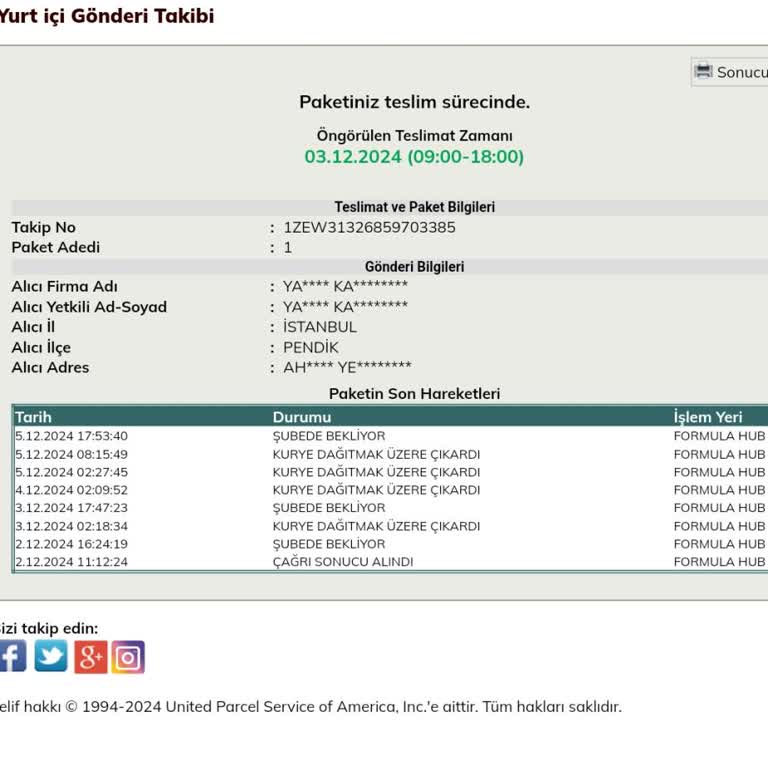This screenshot has height=768, width=768.
Task: Click the Yurt içi Gönderi Takibi title
Action: [107, 16]
